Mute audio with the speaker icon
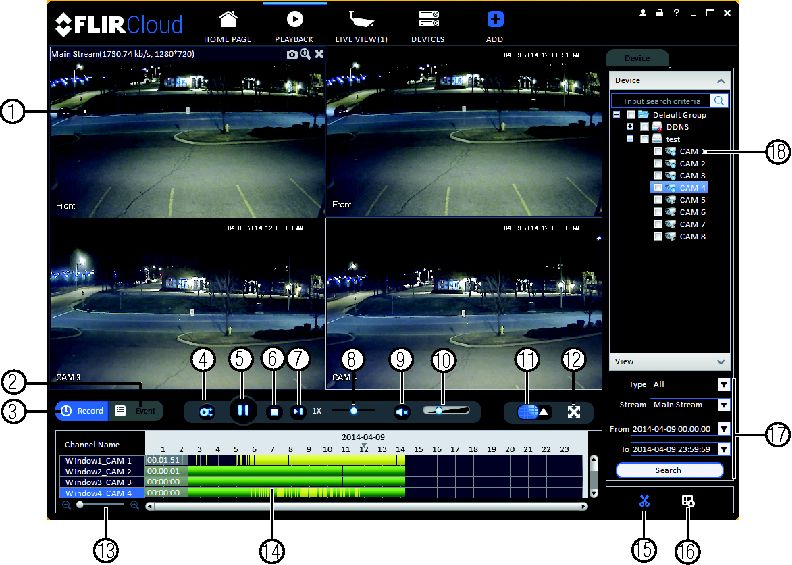This screenshot has width=792, height=565. pos(402,412)
